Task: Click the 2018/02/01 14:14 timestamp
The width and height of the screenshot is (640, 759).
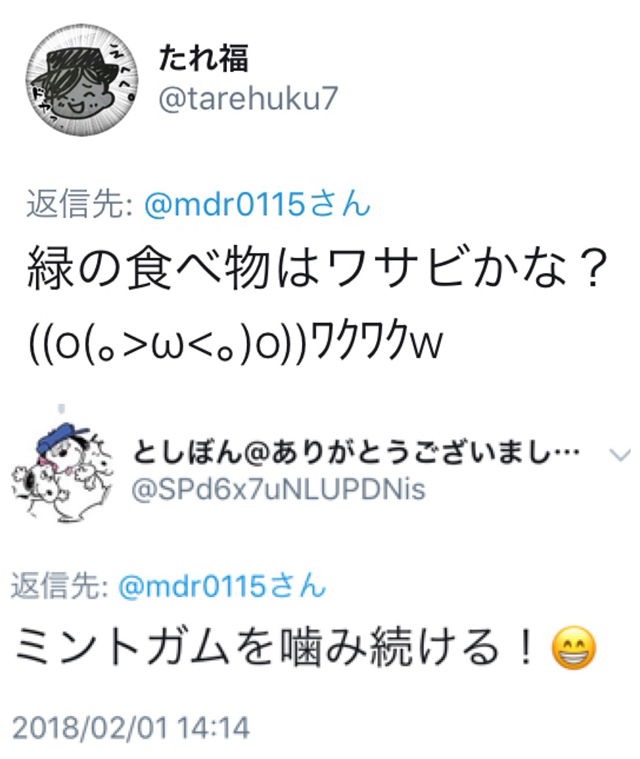Action: 131,728
